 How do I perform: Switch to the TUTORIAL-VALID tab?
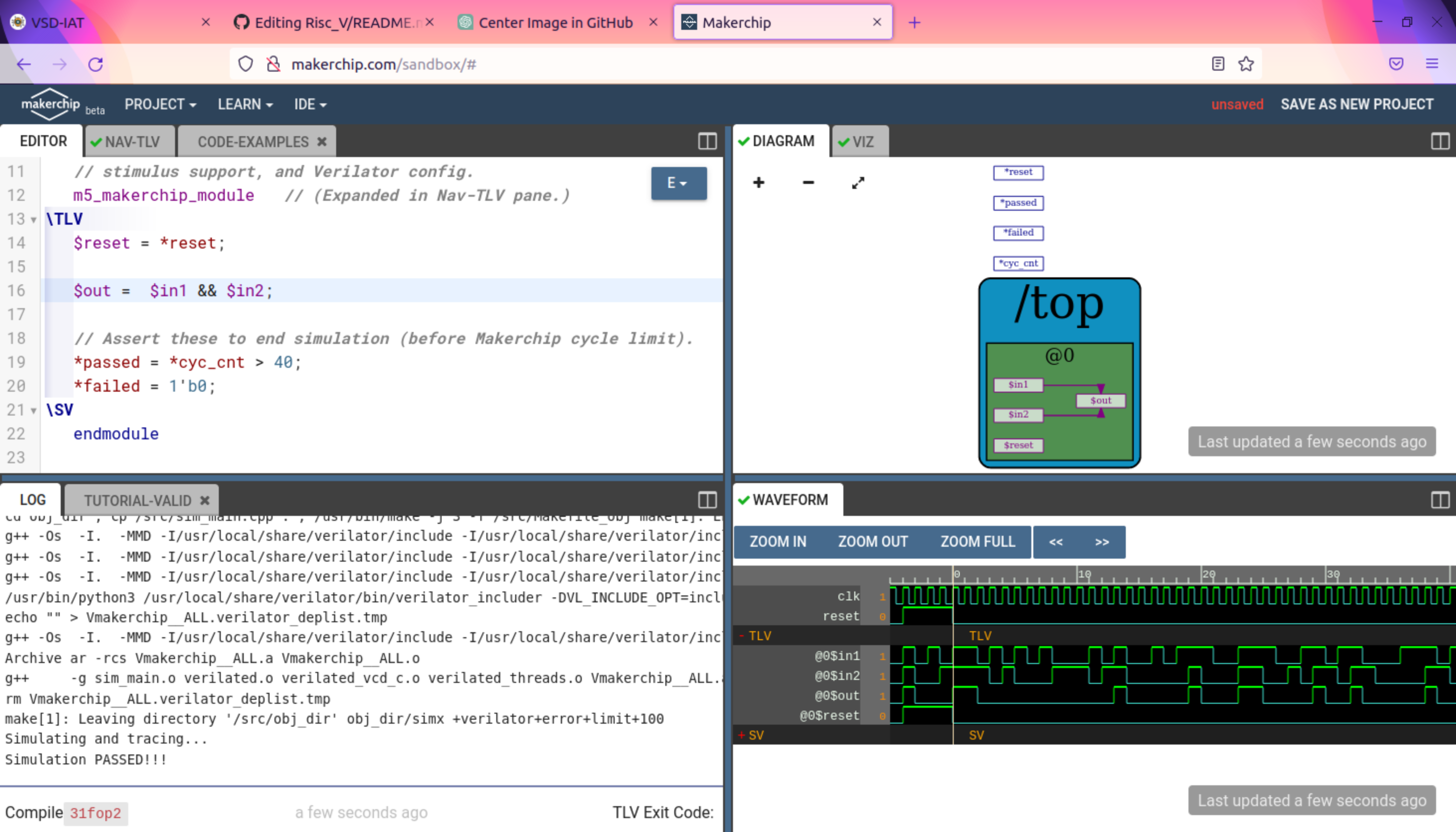click(139, 500)
